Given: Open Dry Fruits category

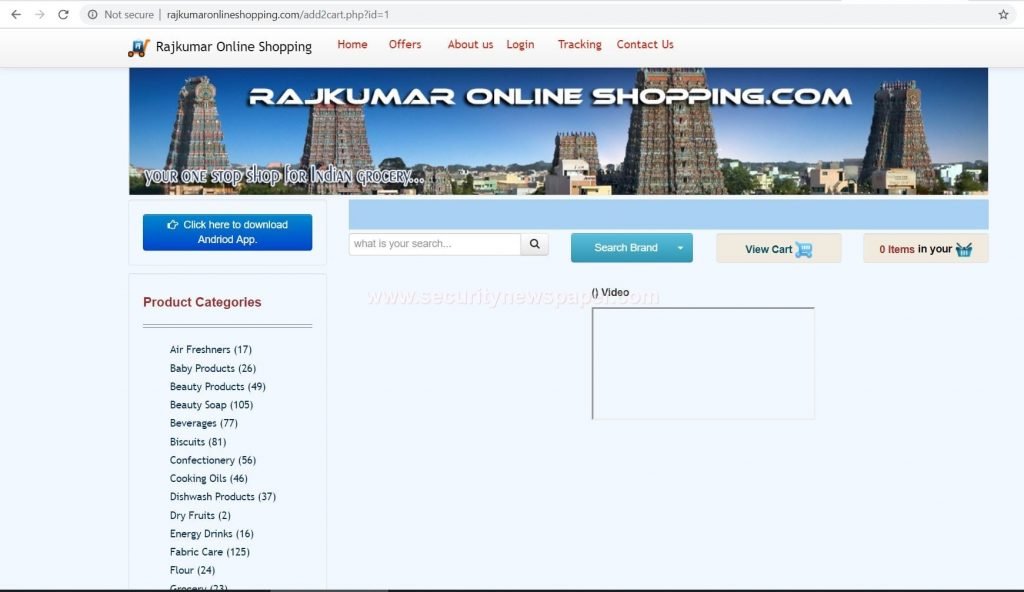Looking at the screenshot, I should (x=200, y=515).
